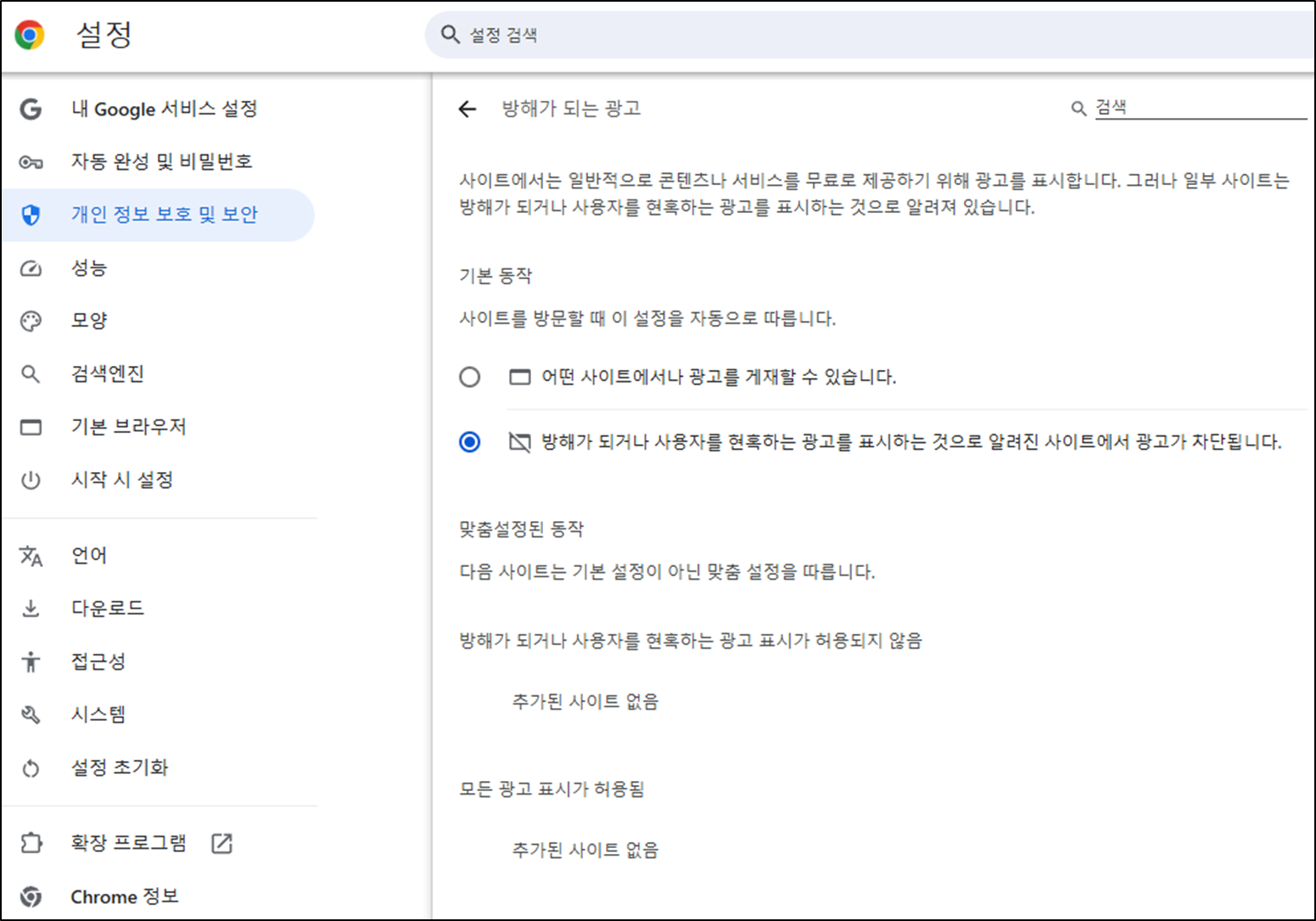1316x921 pixels.
Task: Select the 검색엔진 magnifier icon
Action: click(x=31, y=373)
